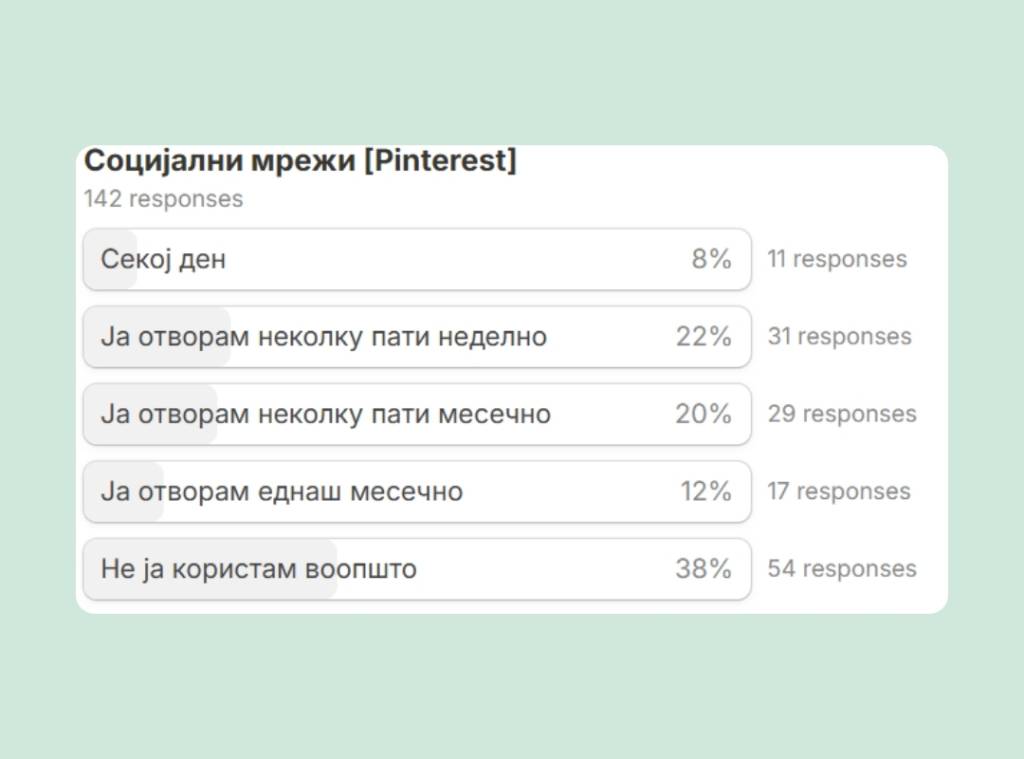Open the "31 responses" count
Screen dimensions: 1024x759
[839, 337]
